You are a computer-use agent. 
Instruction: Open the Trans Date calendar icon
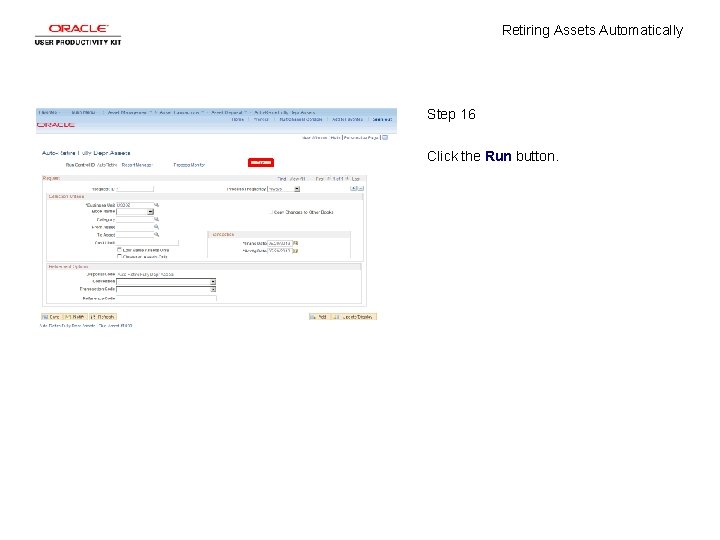tap(296, 243)
